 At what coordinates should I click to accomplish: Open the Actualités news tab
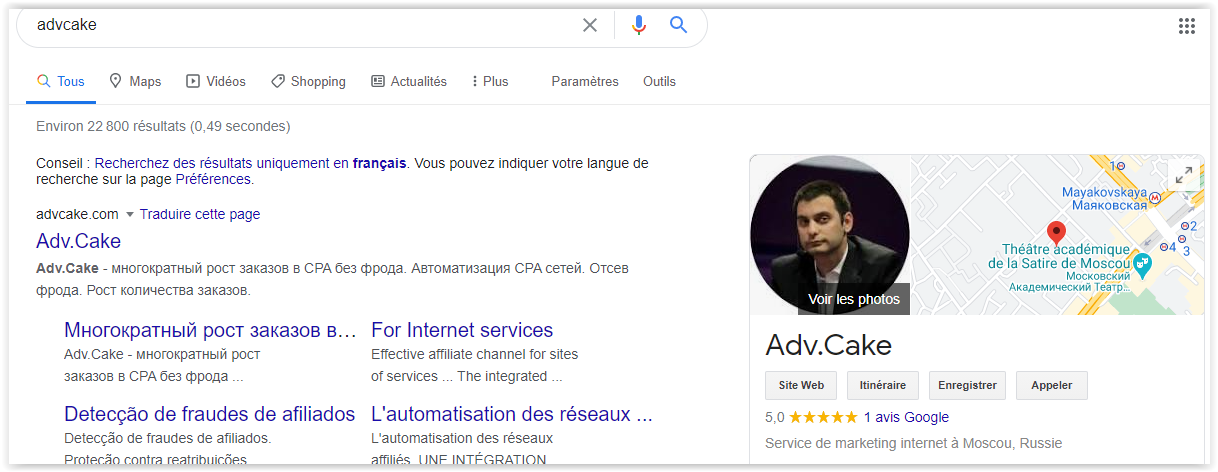point(409,81)
